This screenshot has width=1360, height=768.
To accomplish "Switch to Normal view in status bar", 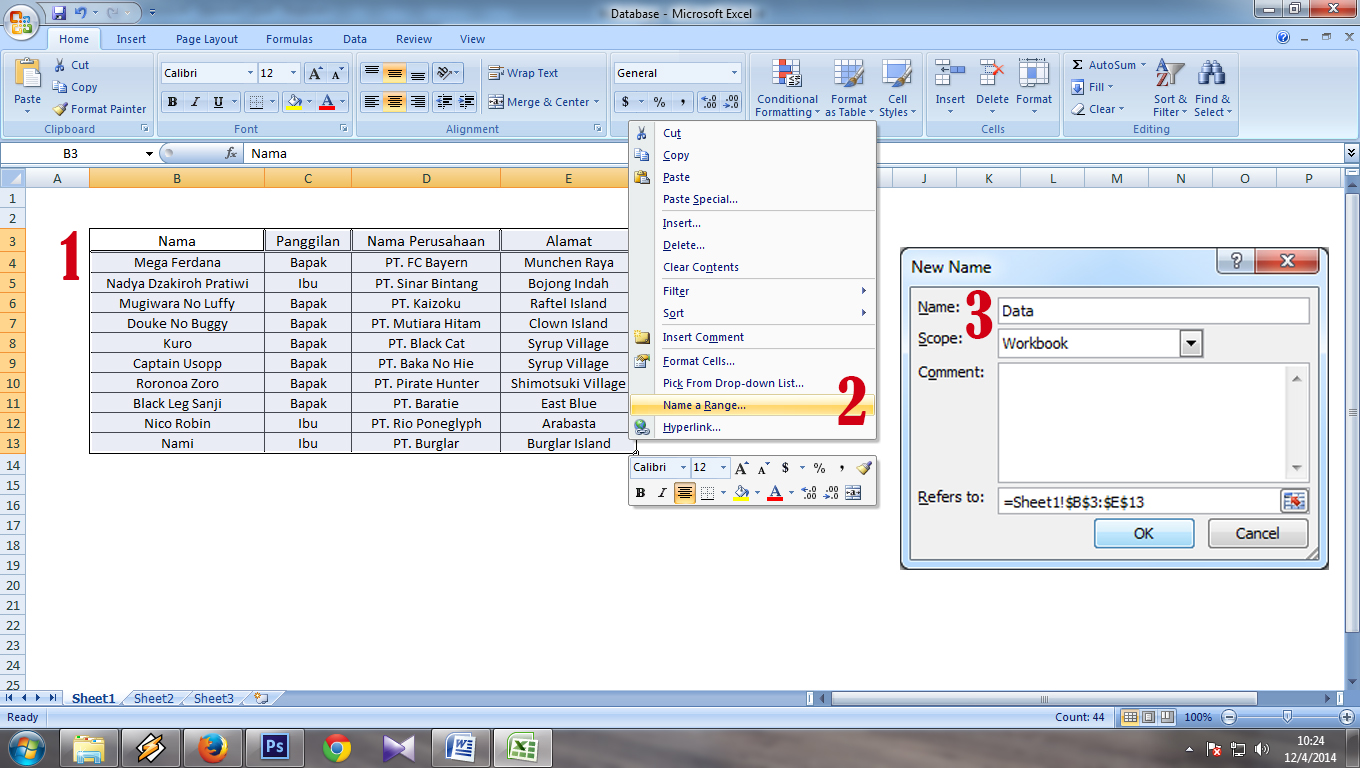I will (x=1130, y=717).
